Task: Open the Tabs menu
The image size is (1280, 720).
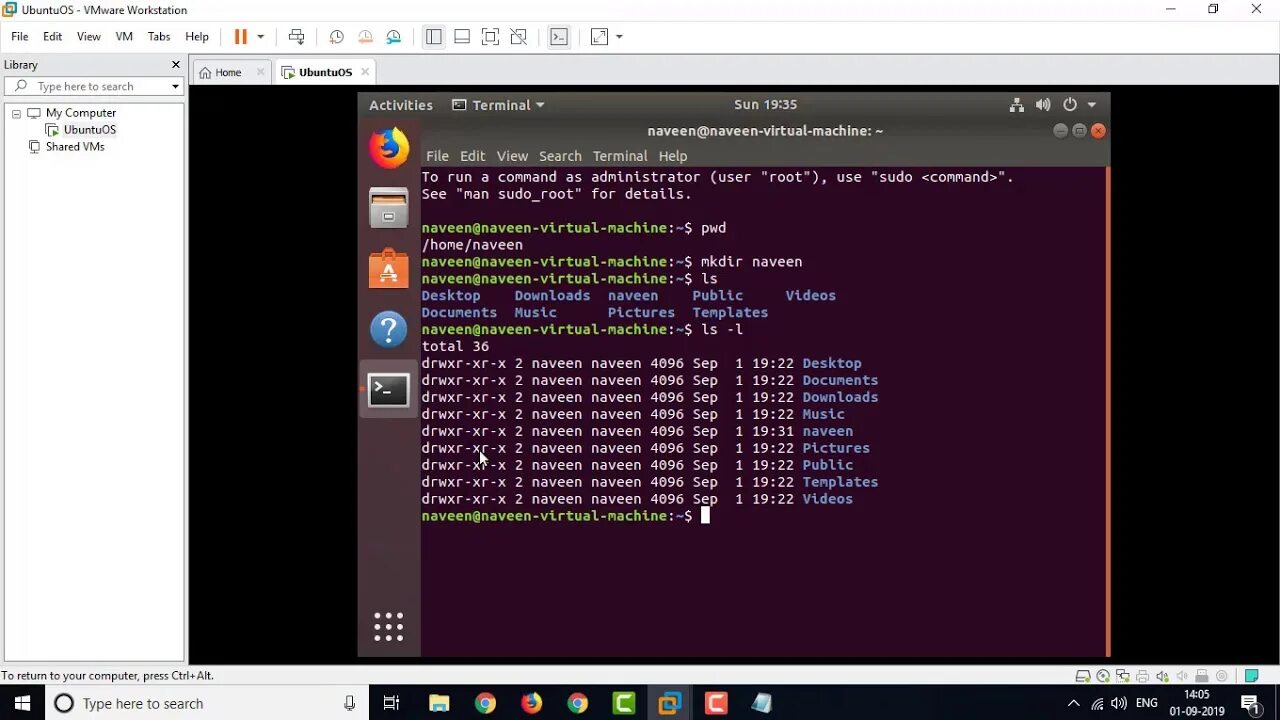Action: pos(159,37)
